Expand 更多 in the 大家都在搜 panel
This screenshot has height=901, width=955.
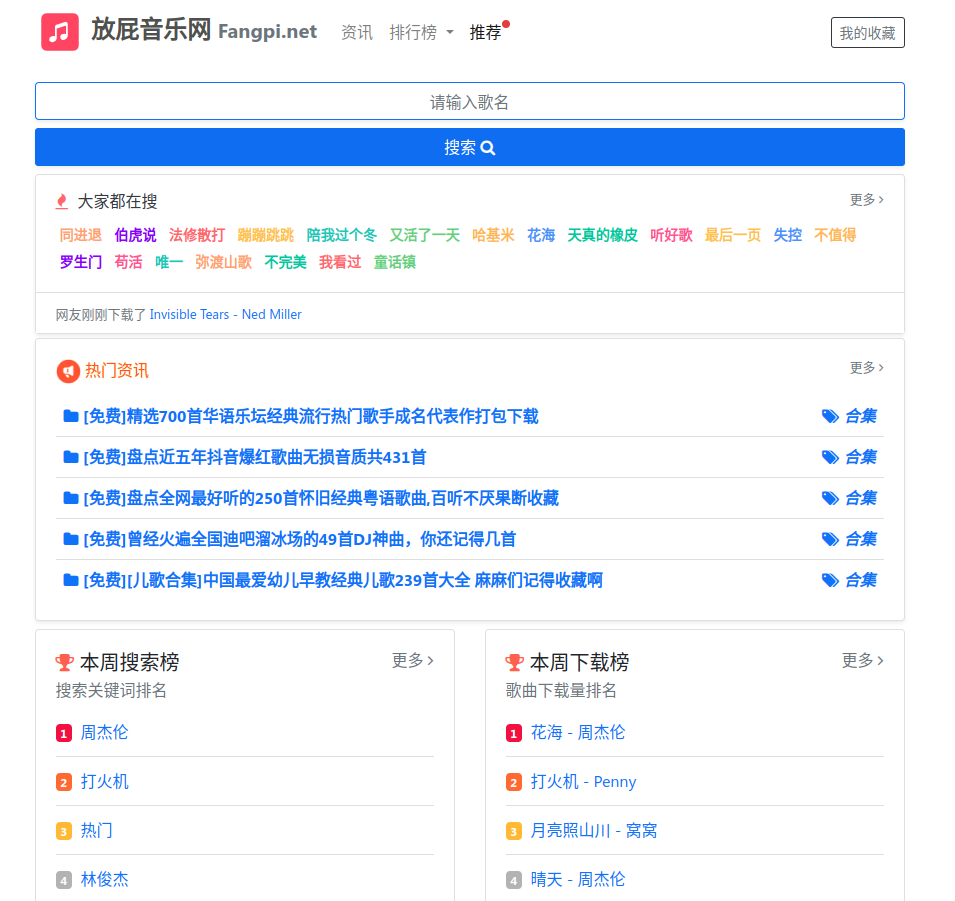coord(866,200)
